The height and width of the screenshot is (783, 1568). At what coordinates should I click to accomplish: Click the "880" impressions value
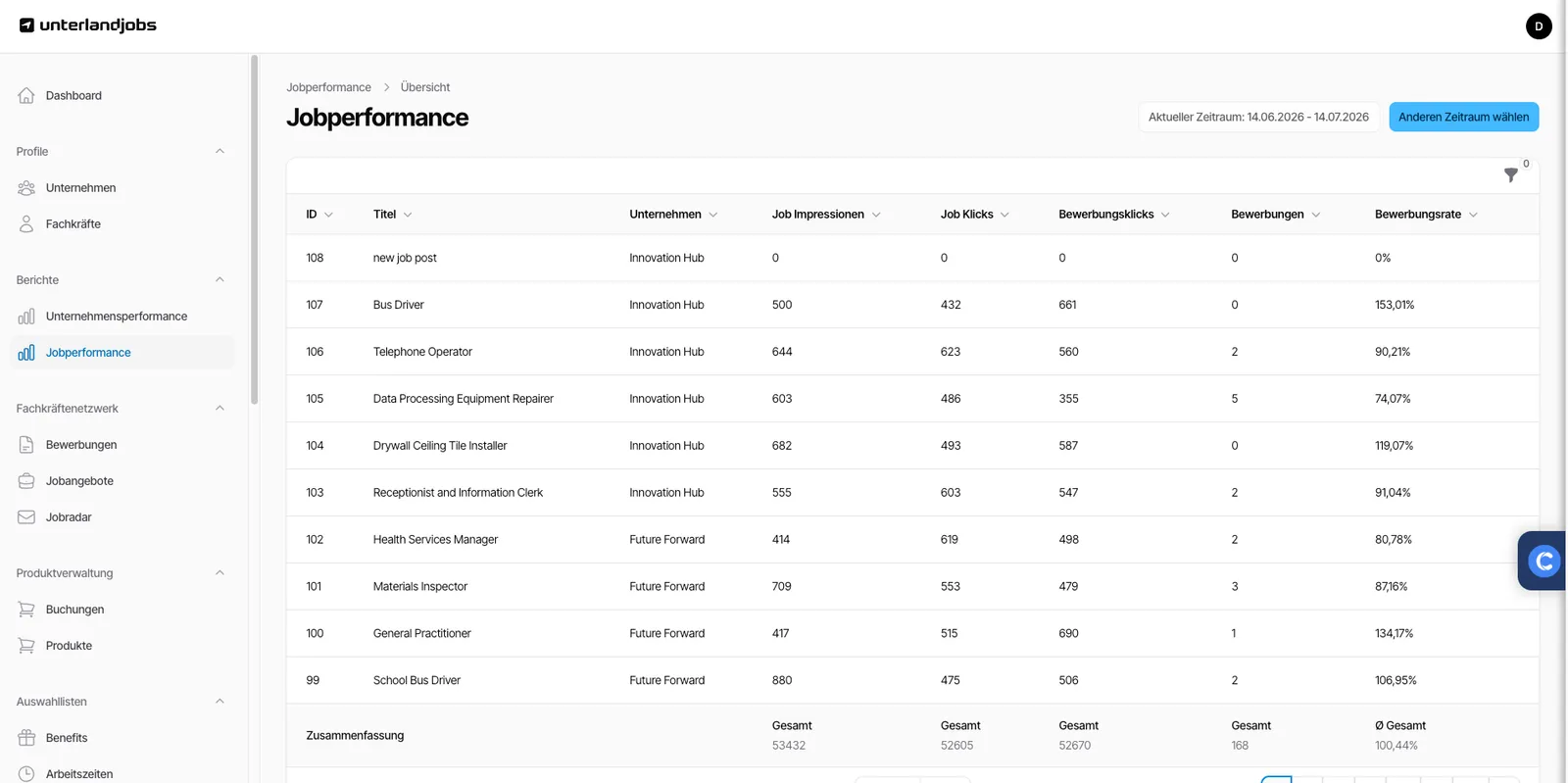782,680
